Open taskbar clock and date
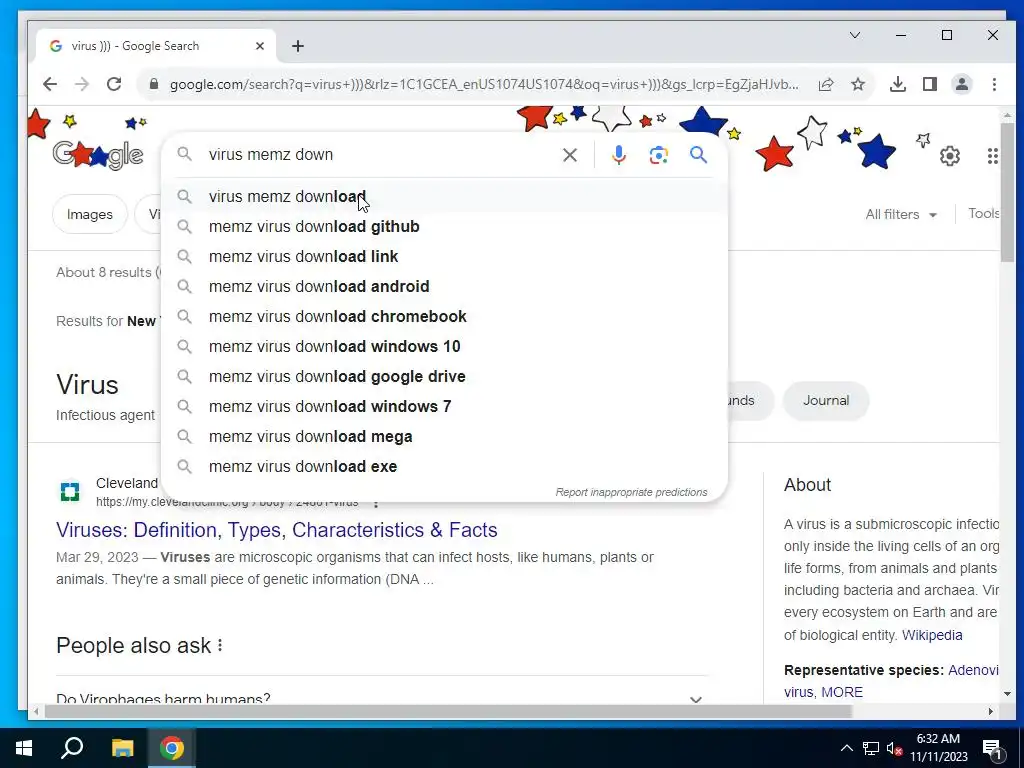This screenshot has height=768, width=1024. point(938,748)
